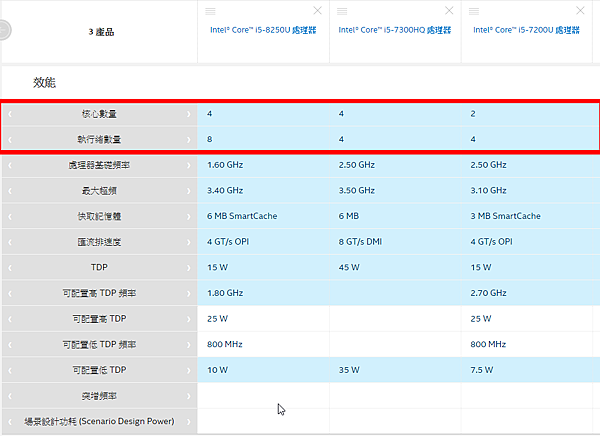Open the Intel Core i5-8250U processor link
Viewport: 600px width, 436px height.
[263, 30]
